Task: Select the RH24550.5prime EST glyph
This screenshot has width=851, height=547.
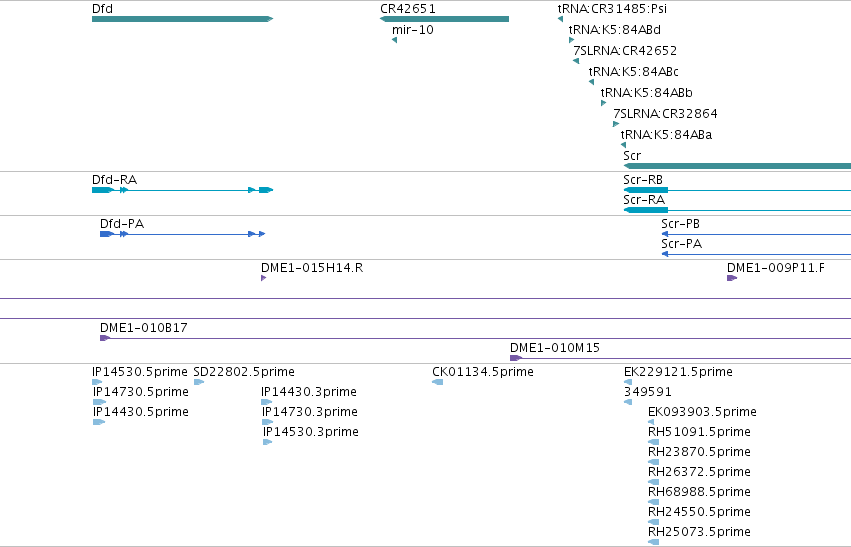Action: [653, 522]
